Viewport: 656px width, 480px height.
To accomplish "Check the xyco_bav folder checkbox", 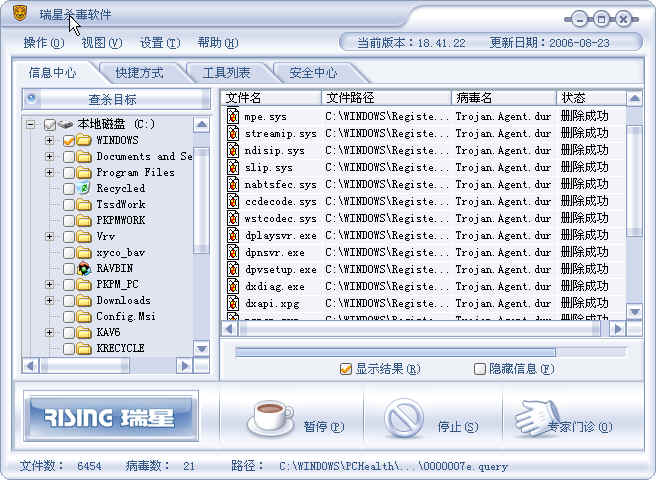I will pos(69,252).
